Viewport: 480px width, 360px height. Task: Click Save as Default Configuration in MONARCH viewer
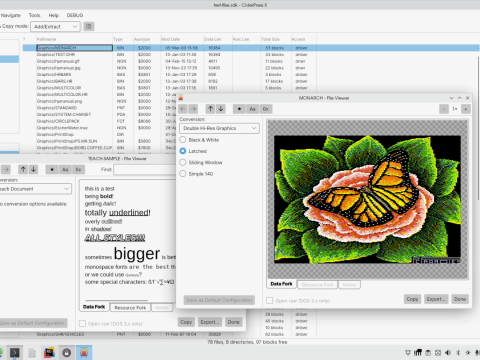click(x=219, y=300)
